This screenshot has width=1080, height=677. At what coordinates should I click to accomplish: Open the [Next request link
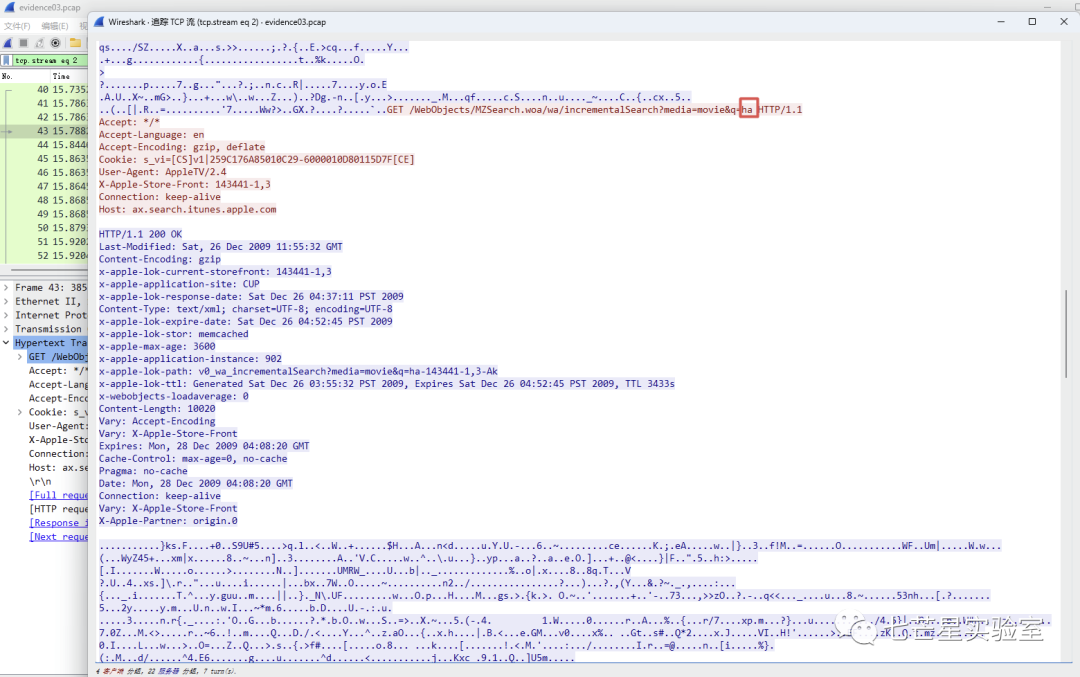[59, 536]
